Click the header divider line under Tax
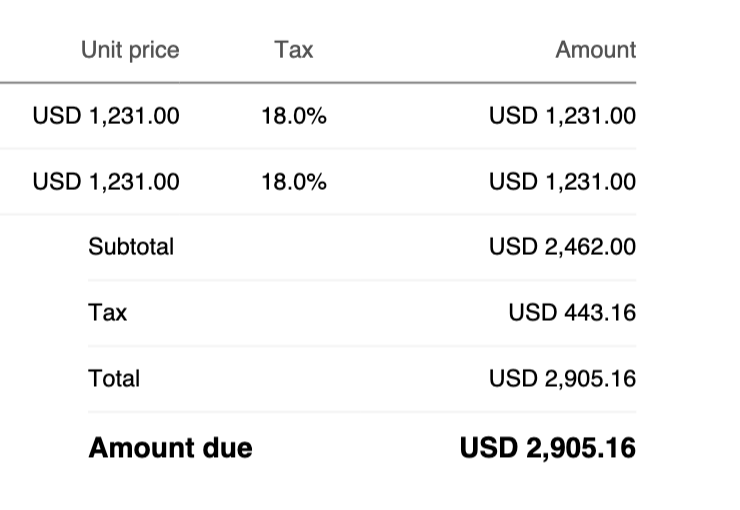The width and height of the screenshot is (740, 510). pyautogui.click(x=294, y=83)
